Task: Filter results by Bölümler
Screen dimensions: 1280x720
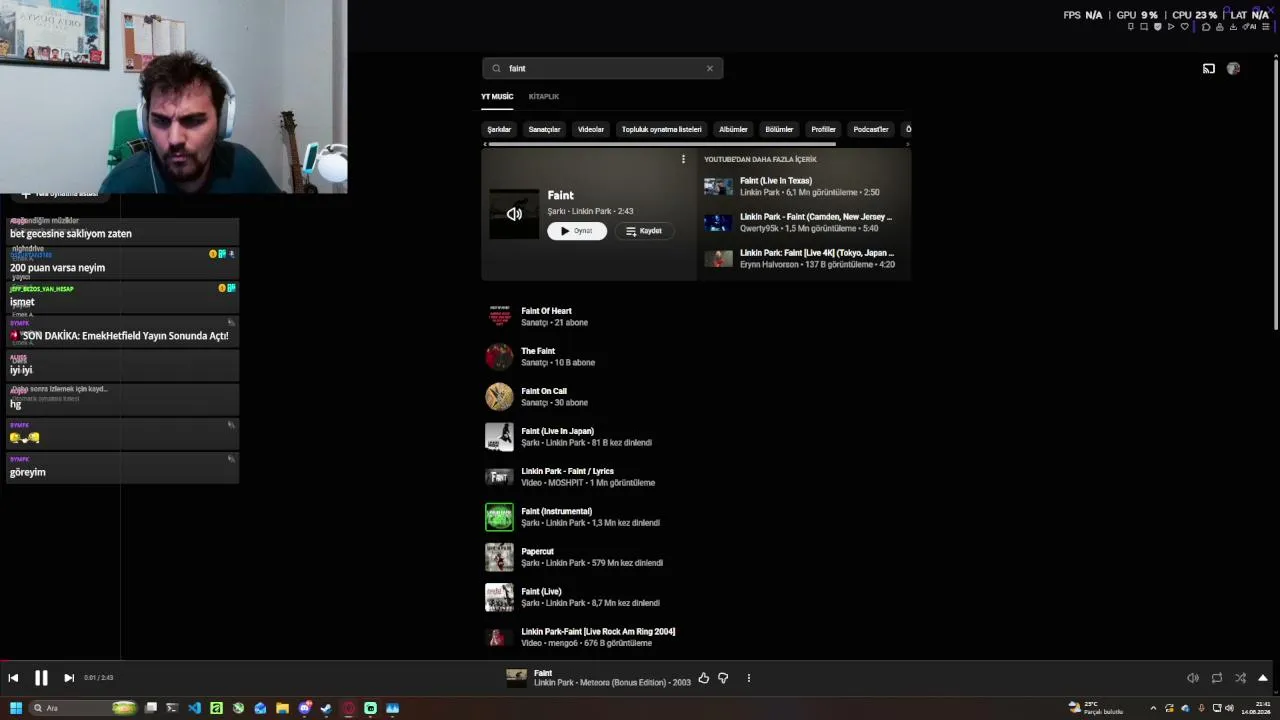Action: (779, 129)
